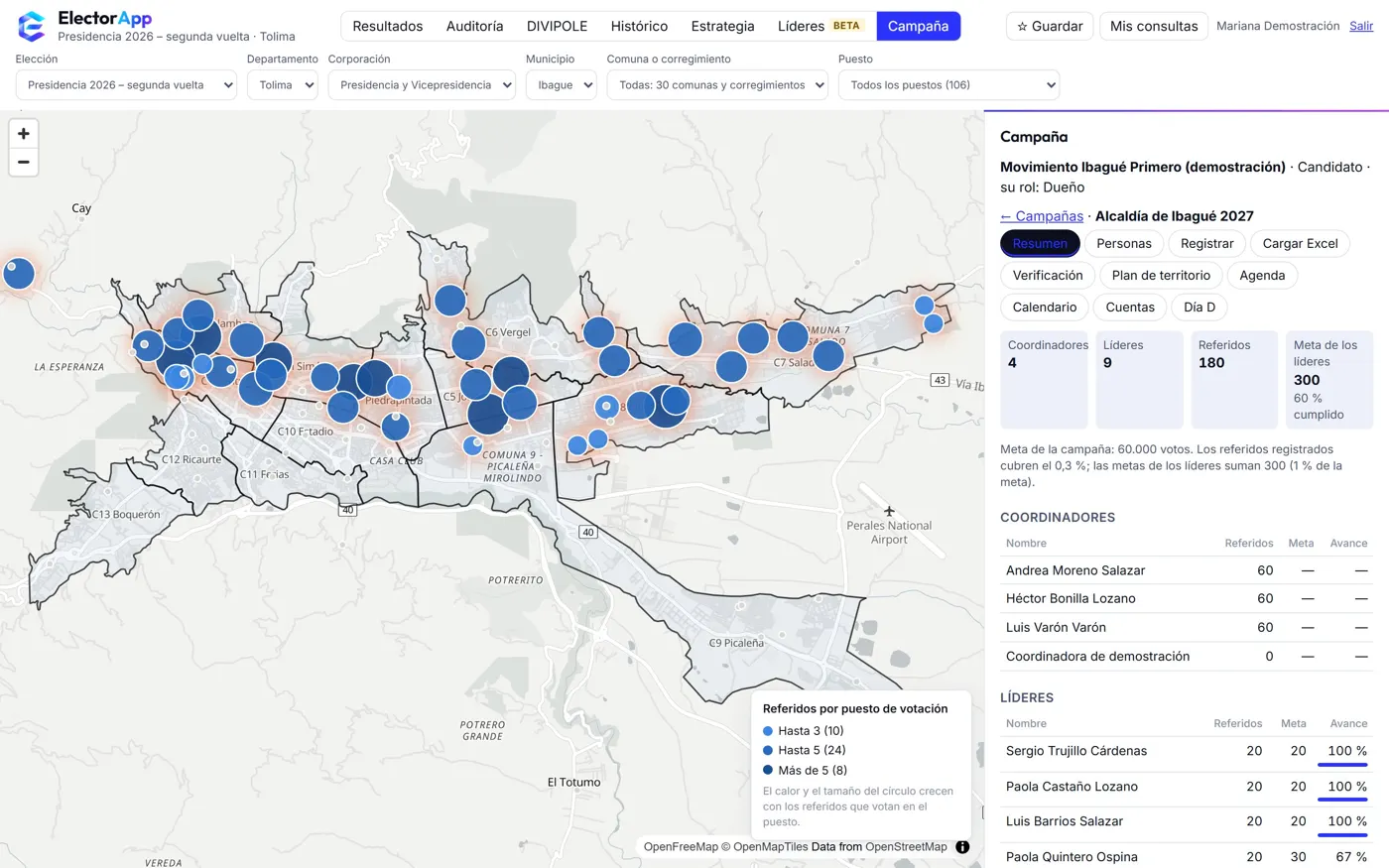Select the Campaña tab
The image size is (1389, 868).
pos(918,26)
